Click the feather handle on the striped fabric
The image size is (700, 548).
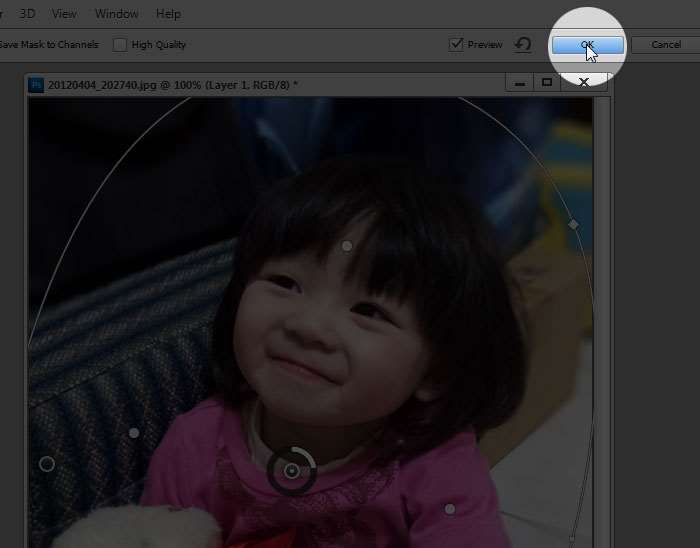click(134, 433)
